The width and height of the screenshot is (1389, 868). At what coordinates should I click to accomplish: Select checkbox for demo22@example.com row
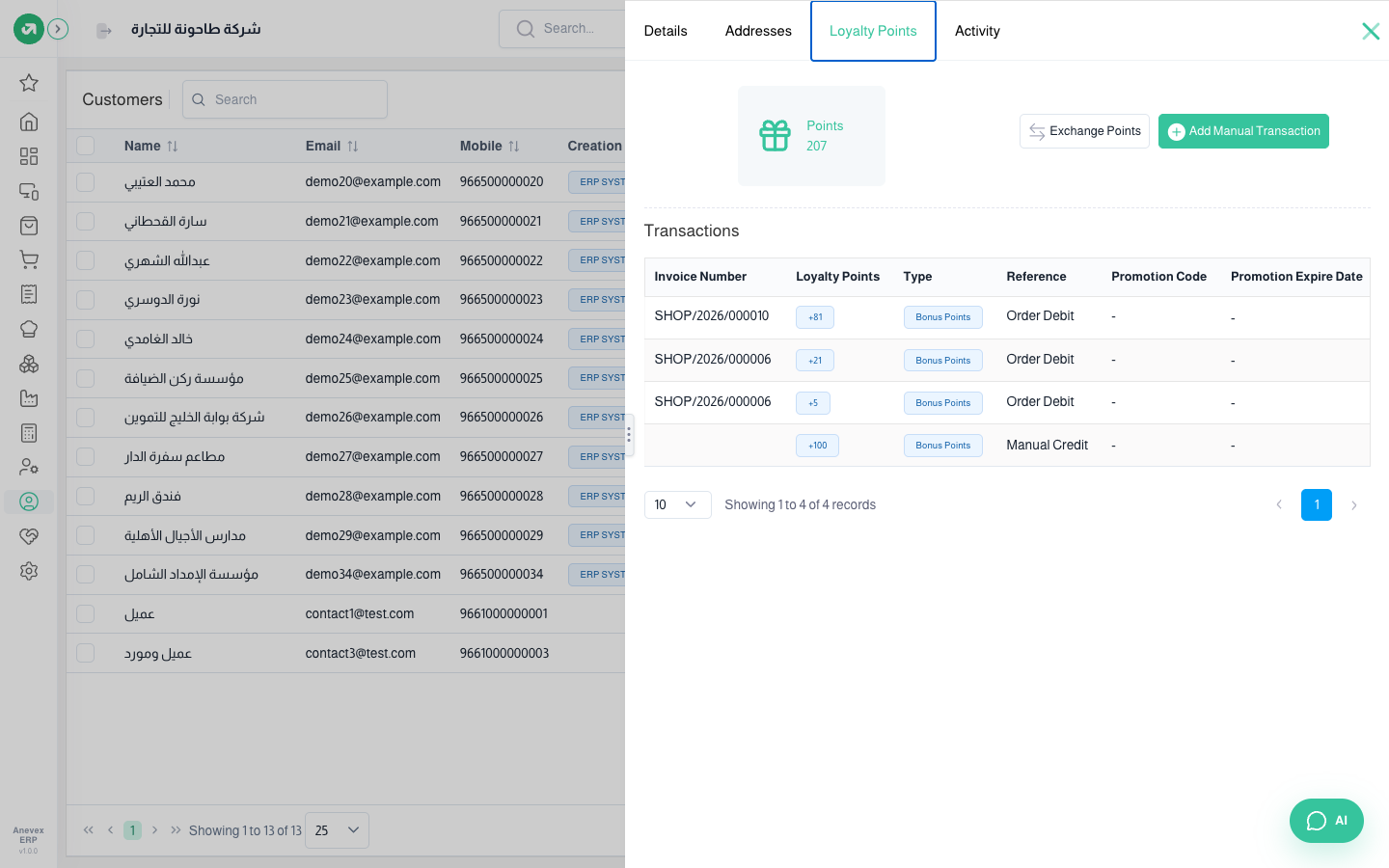(x=86, y=260)
